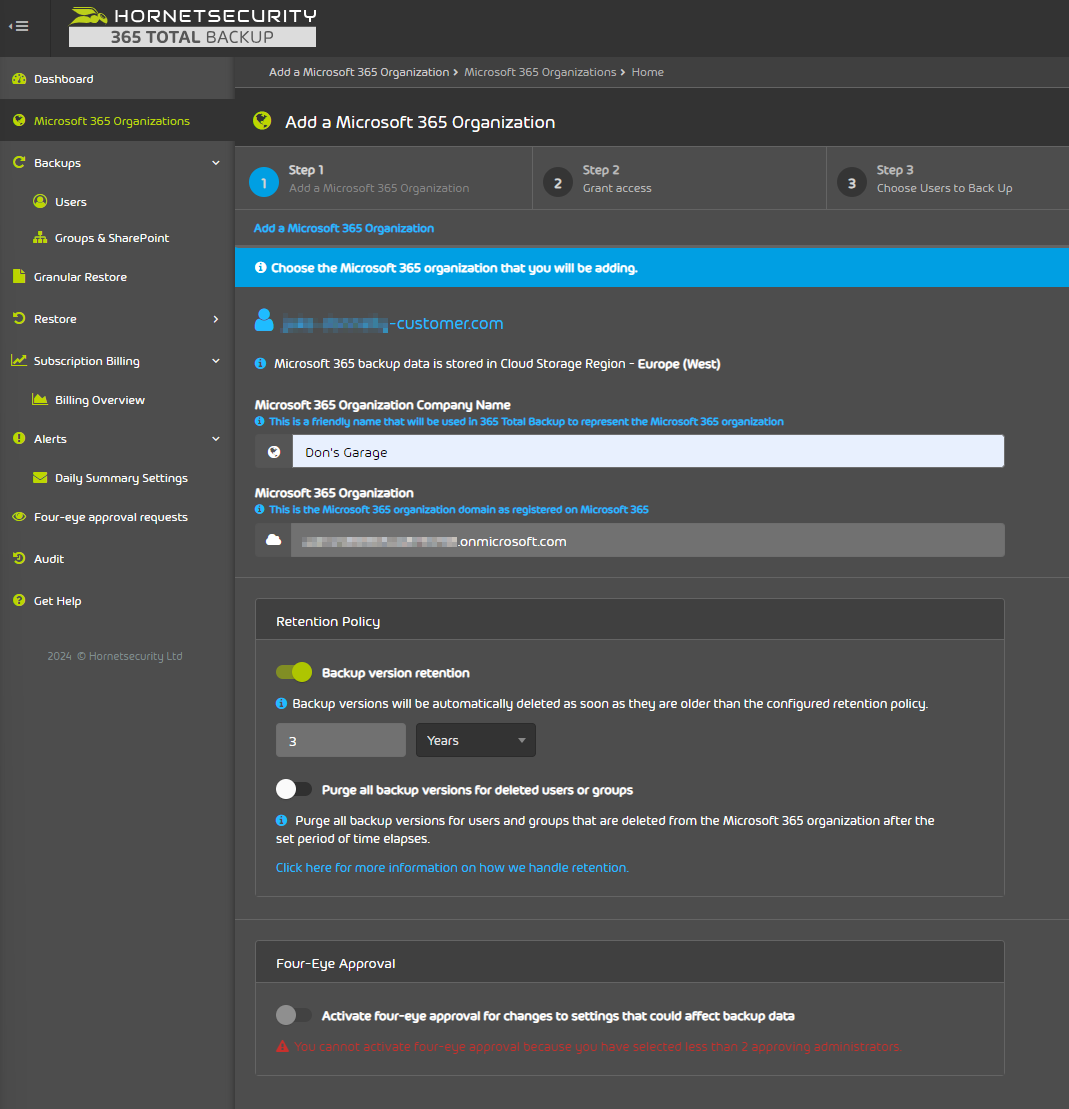Open the Dashboard
Image resolution: width=1069 pixels, height=1109 pixels.
click(x=62, y=78)
